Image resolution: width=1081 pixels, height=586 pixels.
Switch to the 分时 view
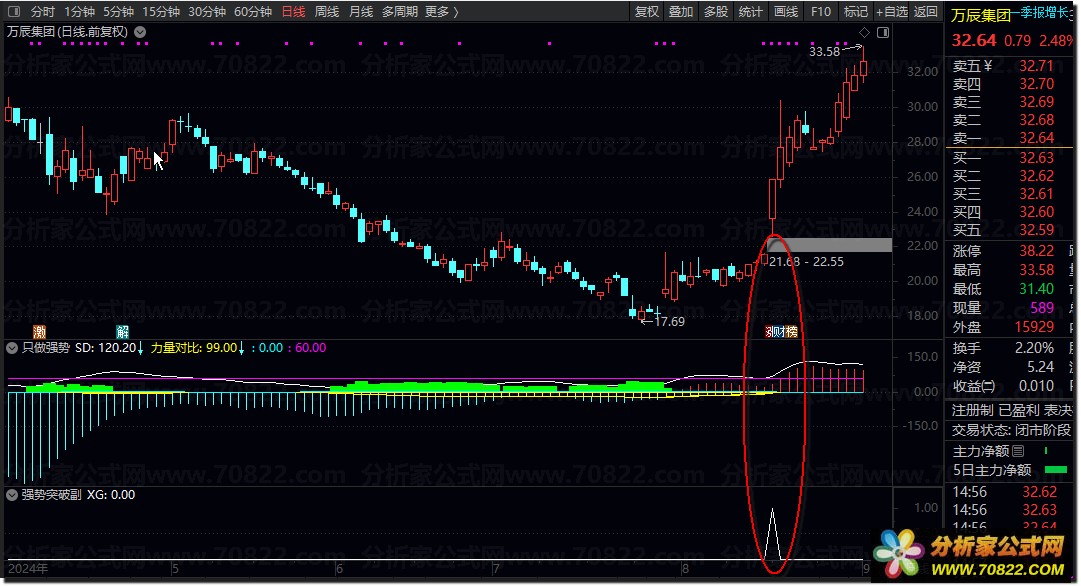[x=42, y=12]
